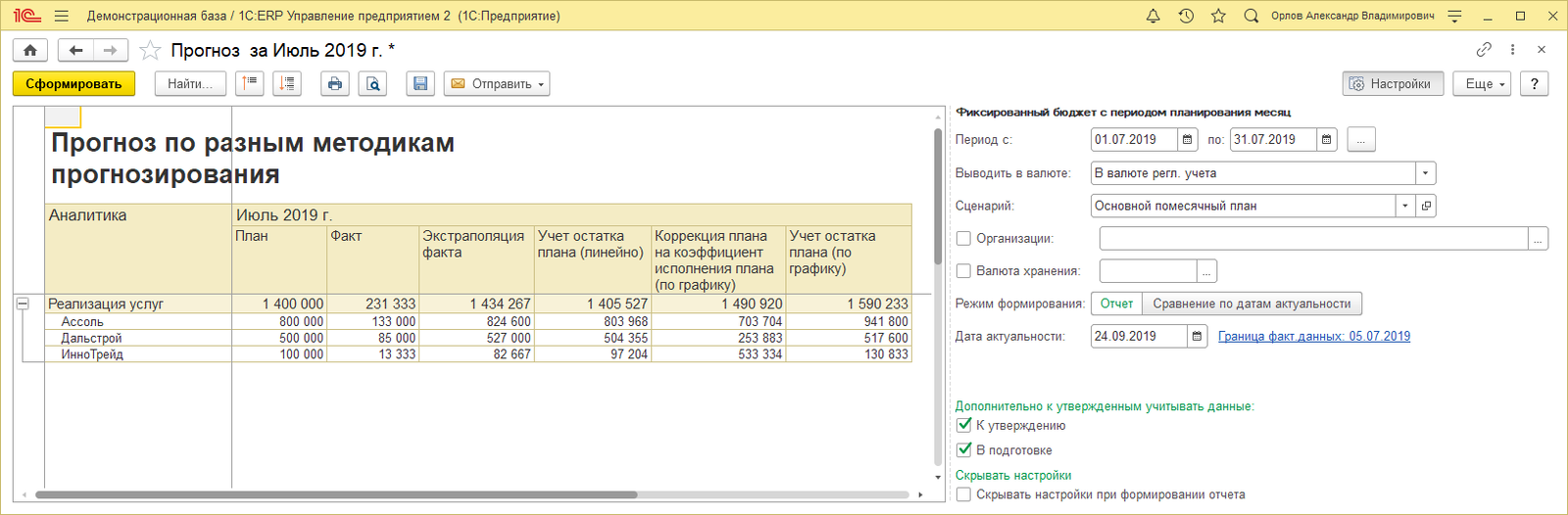Uncheck the К утверждению checkbox
The image size is (1568, 515).
click(963, 425)
